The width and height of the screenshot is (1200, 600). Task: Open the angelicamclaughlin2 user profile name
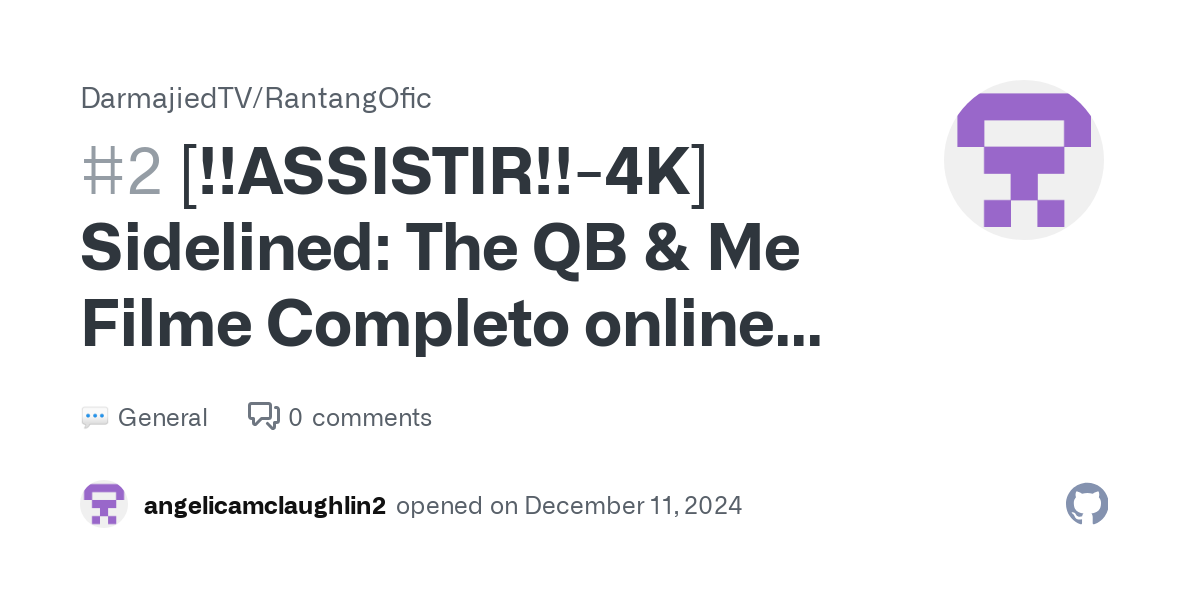click(x=265, y=506)
